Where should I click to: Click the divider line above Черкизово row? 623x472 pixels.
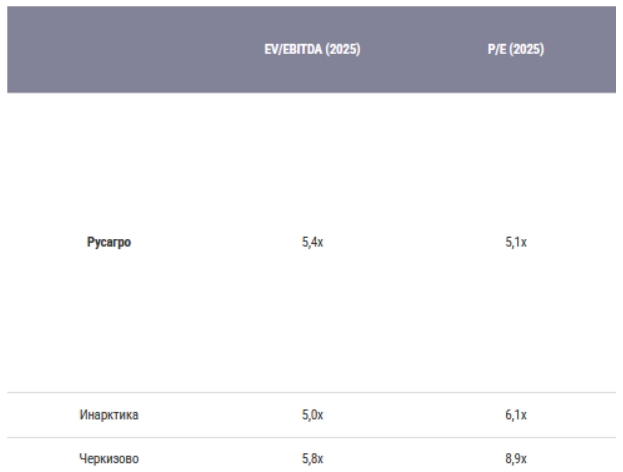click(x=311, y=437)
